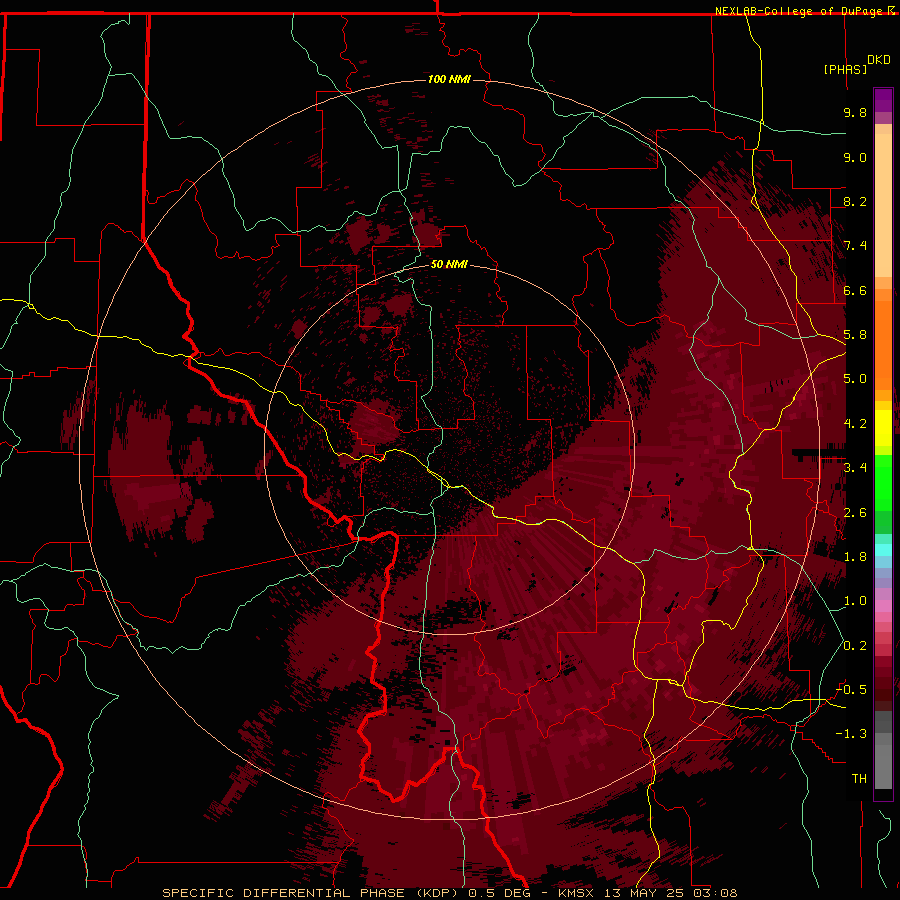Select the 7.4 legend value
Viewport: 900px width, 900px height.
(855, 246)
